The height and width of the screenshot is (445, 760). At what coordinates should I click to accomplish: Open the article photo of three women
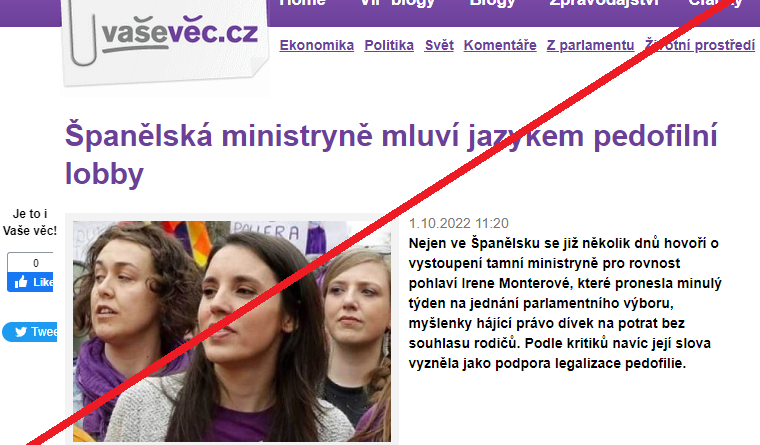point(232,331)
